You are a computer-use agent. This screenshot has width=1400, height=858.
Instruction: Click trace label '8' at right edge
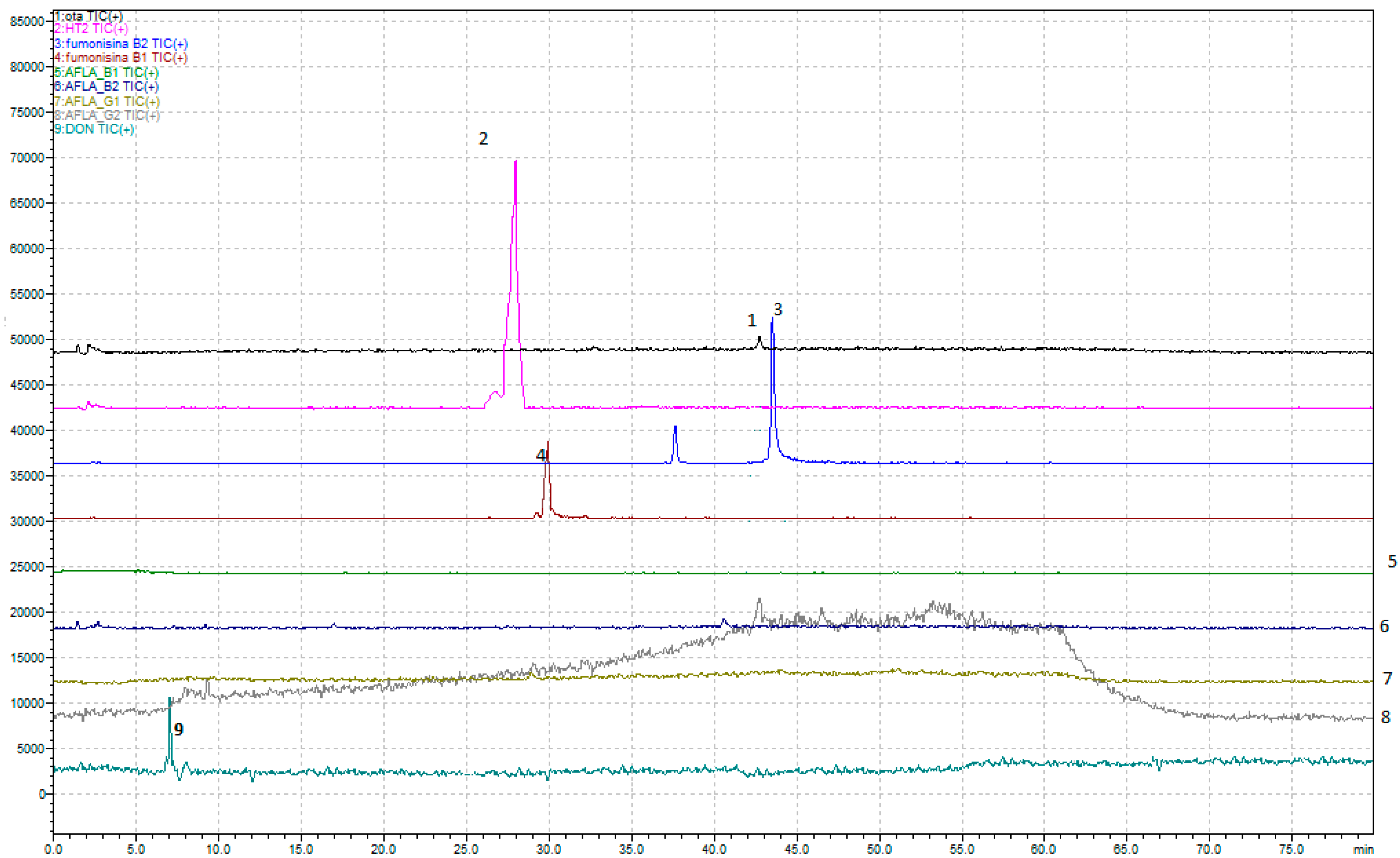[1386, 717]
